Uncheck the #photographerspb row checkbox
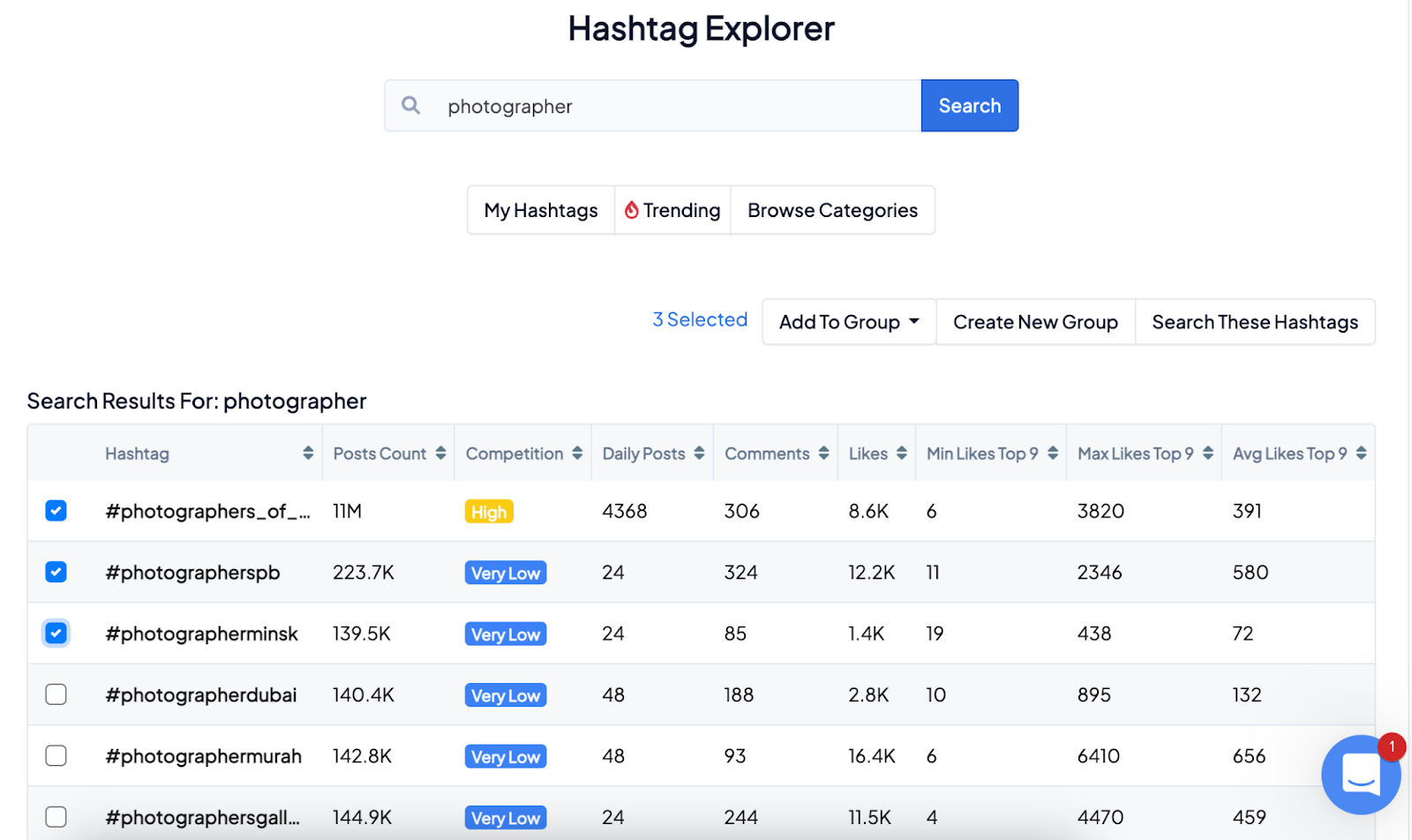The image size is (1412, 840). pos(56,572)
